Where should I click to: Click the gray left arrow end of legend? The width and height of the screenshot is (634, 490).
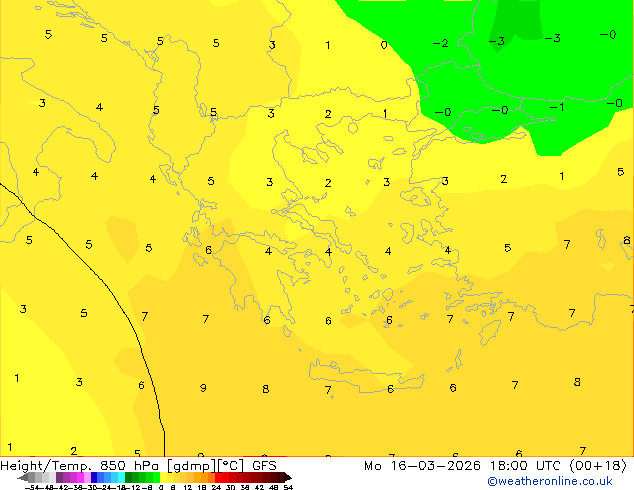(x=23, y=477)
